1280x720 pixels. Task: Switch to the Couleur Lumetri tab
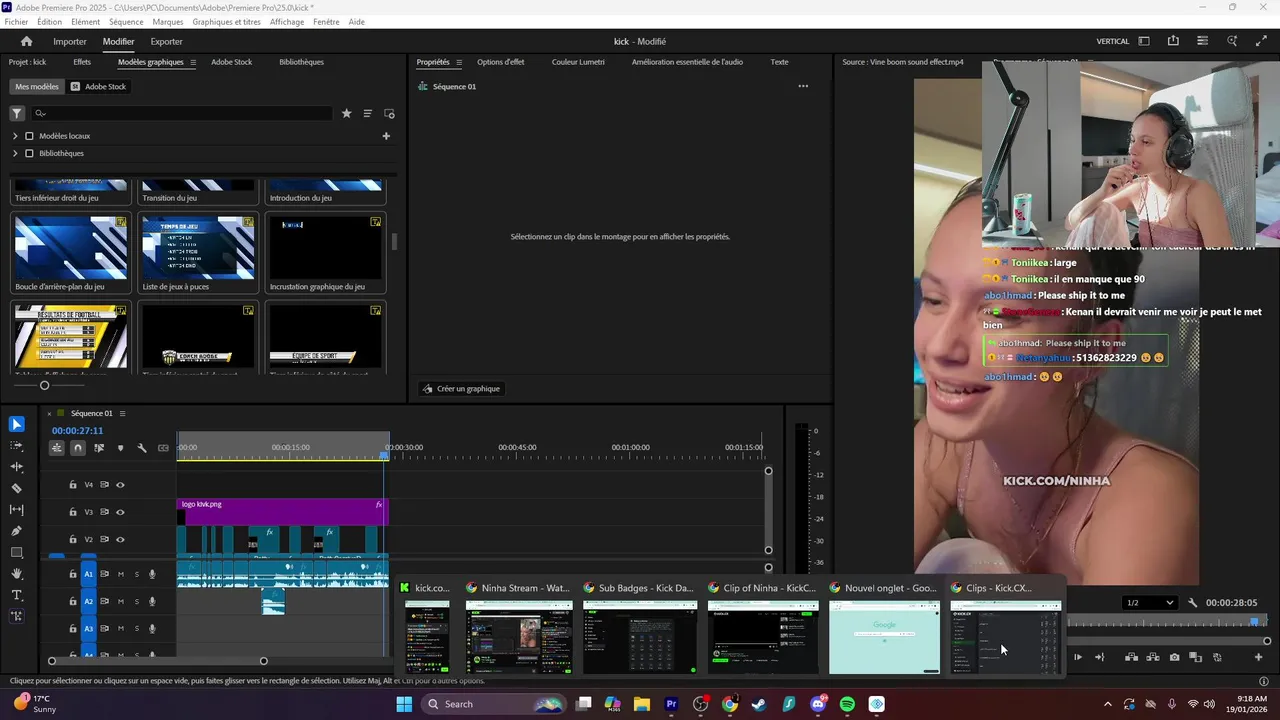click(578, 62)
